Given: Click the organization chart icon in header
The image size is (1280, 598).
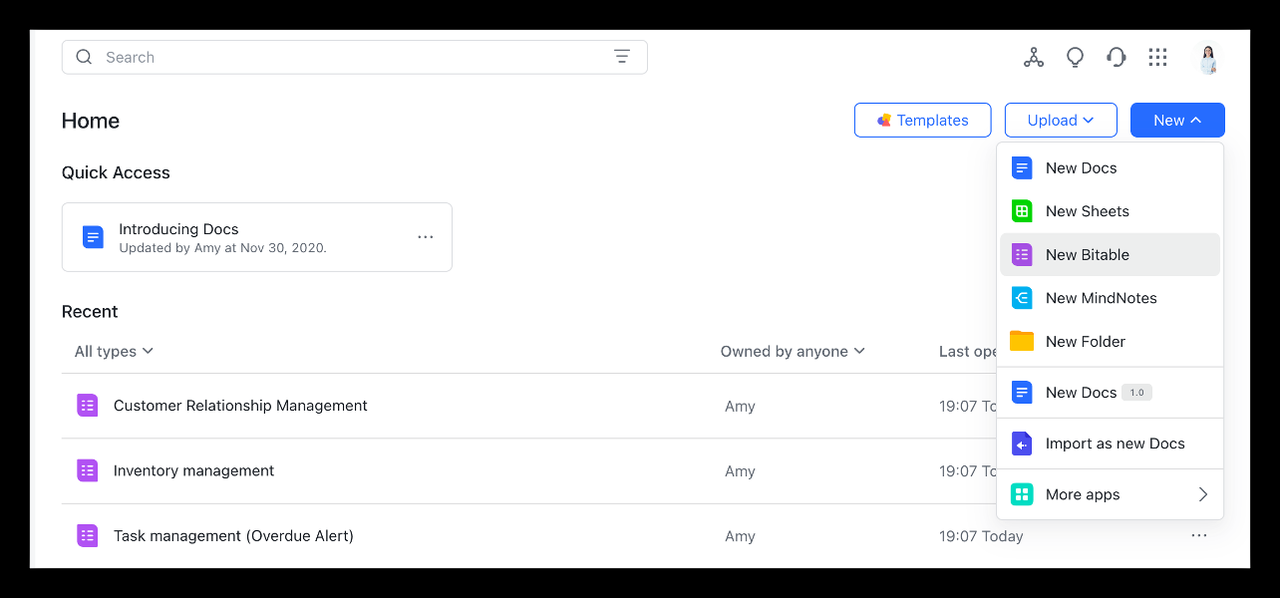Looking at the screenshot, I should point(1033,58).
